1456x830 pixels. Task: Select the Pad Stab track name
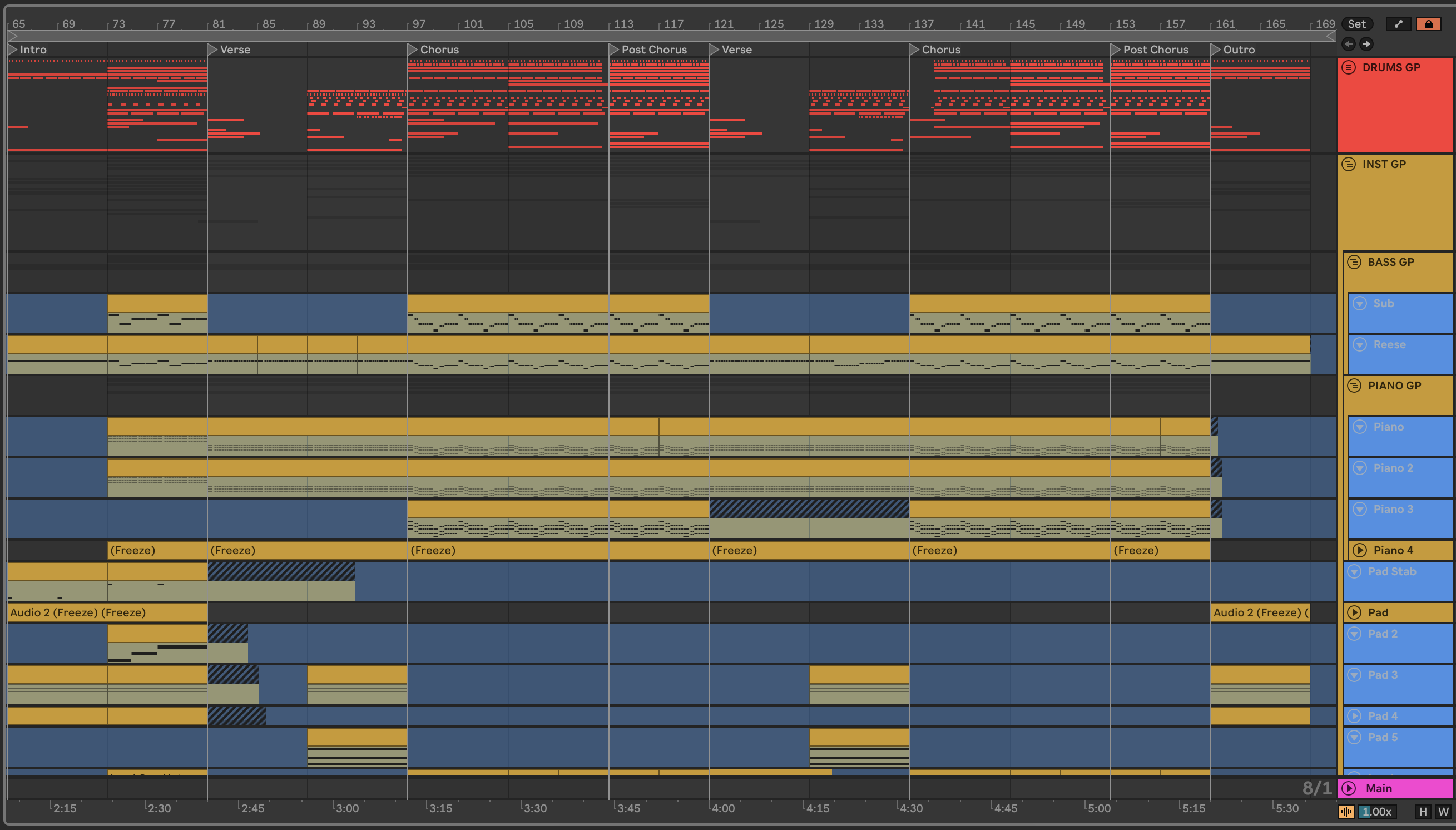[x=1391, y=571]
